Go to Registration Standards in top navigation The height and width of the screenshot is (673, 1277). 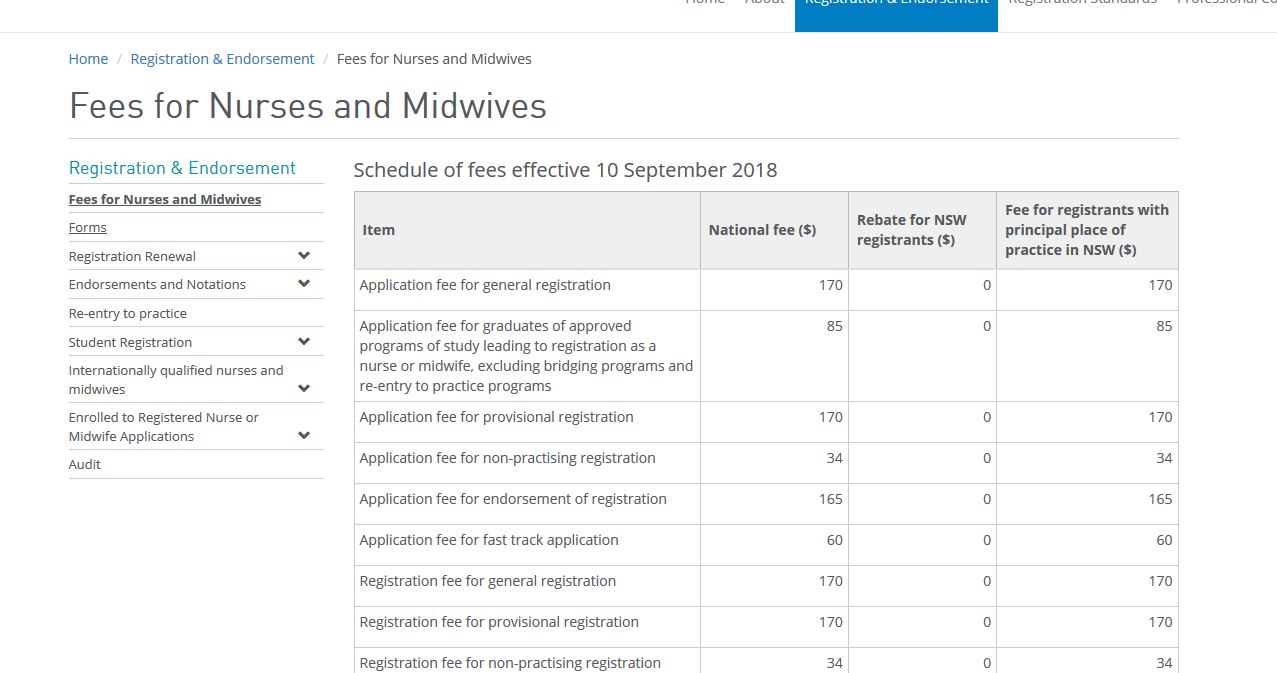[1082, 6]
